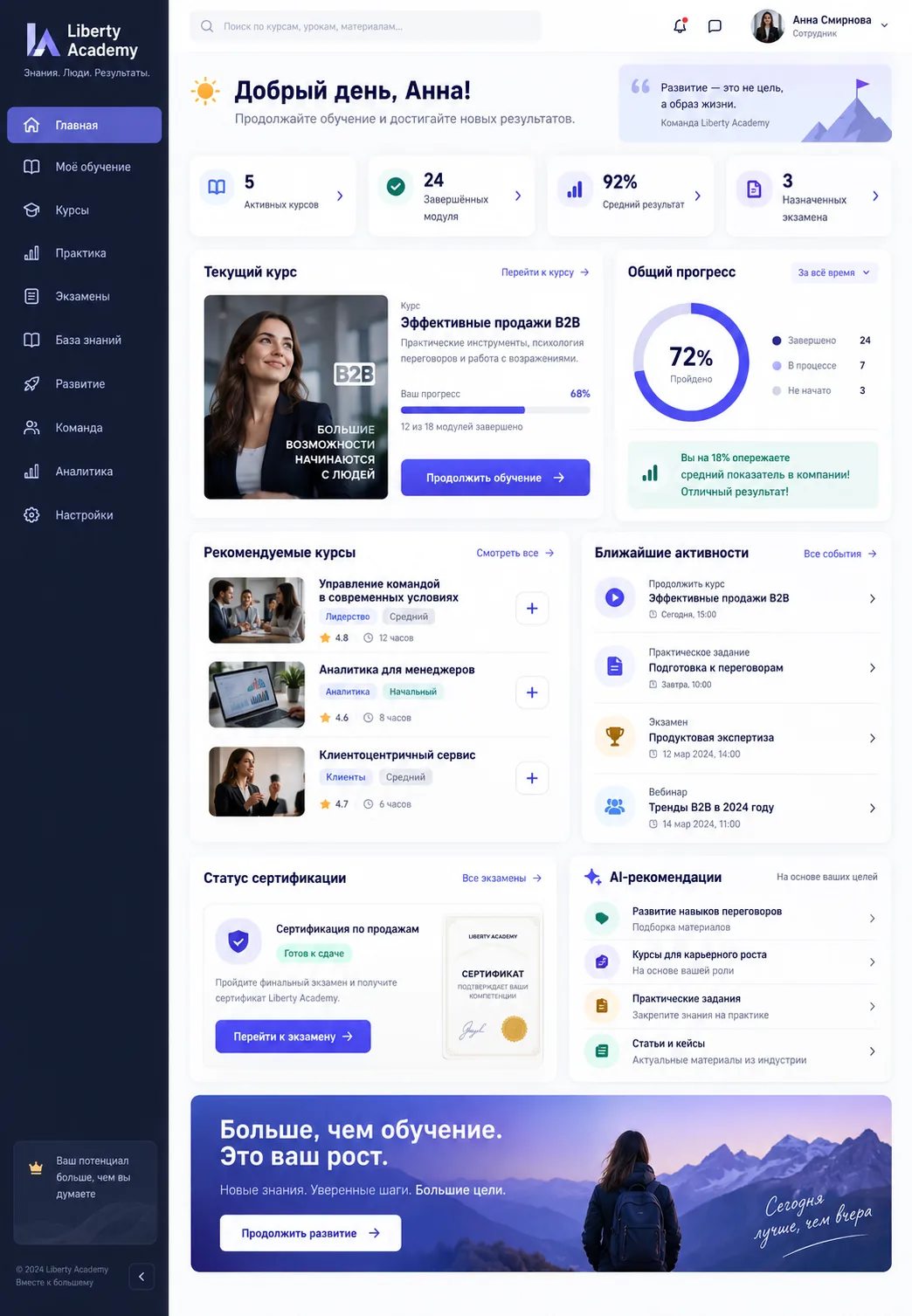Click the icon for Развитие навыков переговоров
Screen dimensions: 912x1316
[x=601, y=918]
